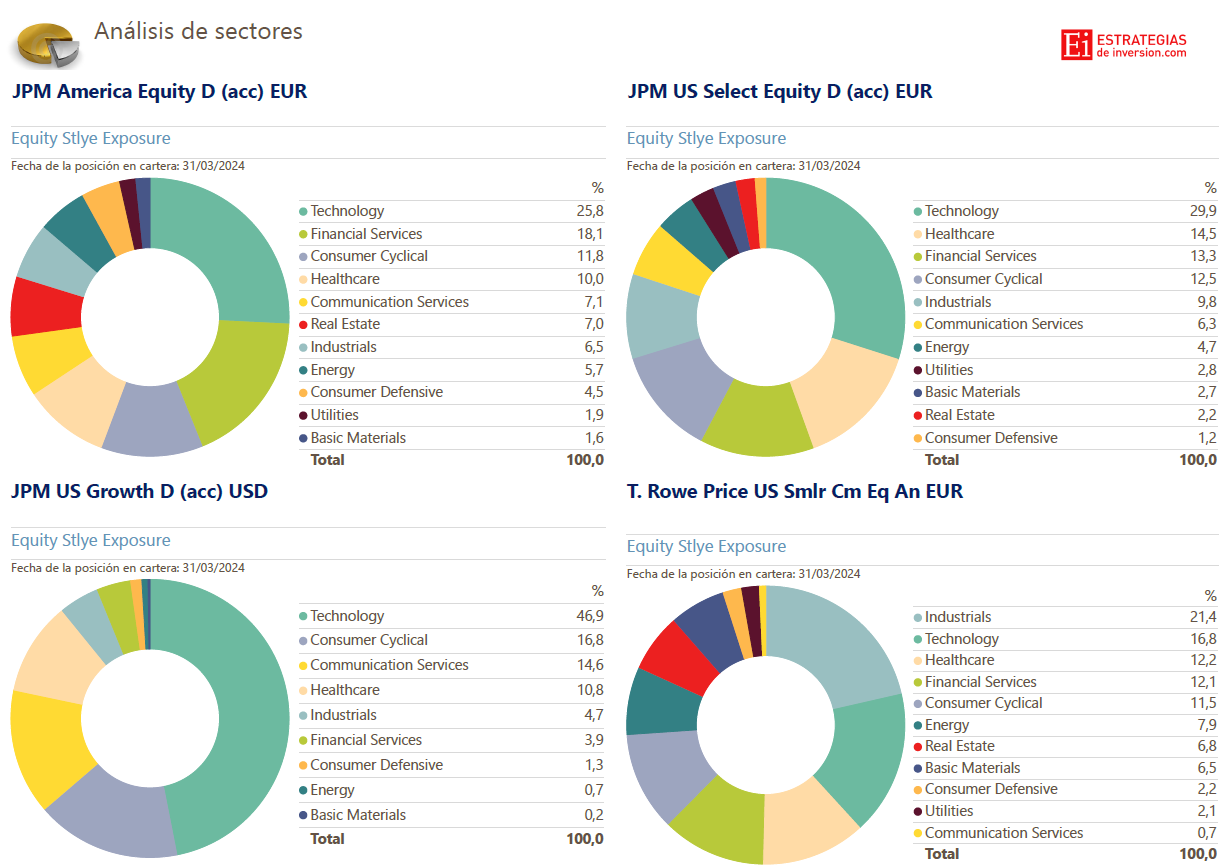Click the 18,1 Financial Services value

pos(590,234)
